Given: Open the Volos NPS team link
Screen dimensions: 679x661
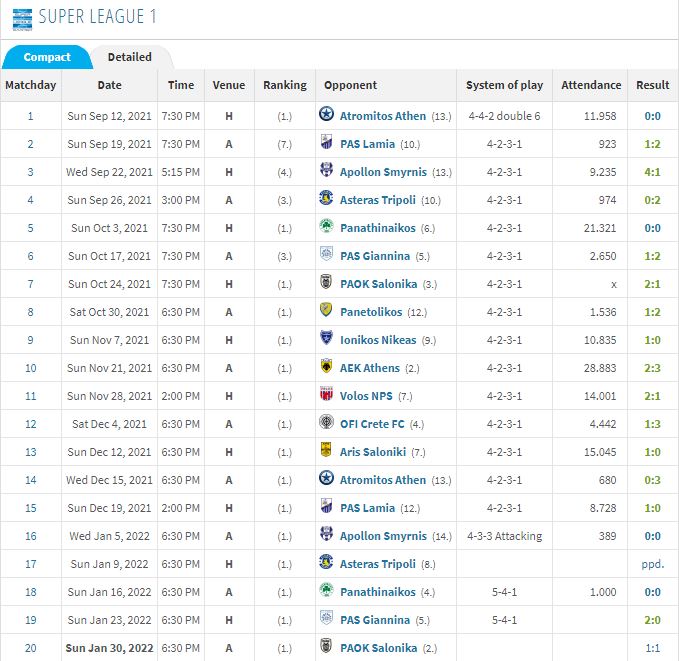Looking at the screenshot, I should point(366,396).
